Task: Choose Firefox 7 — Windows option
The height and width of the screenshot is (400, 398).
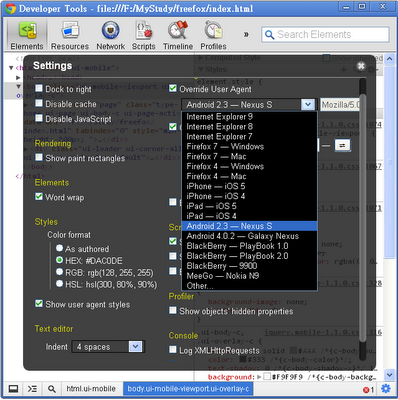Action: click(x=249, y=147)
